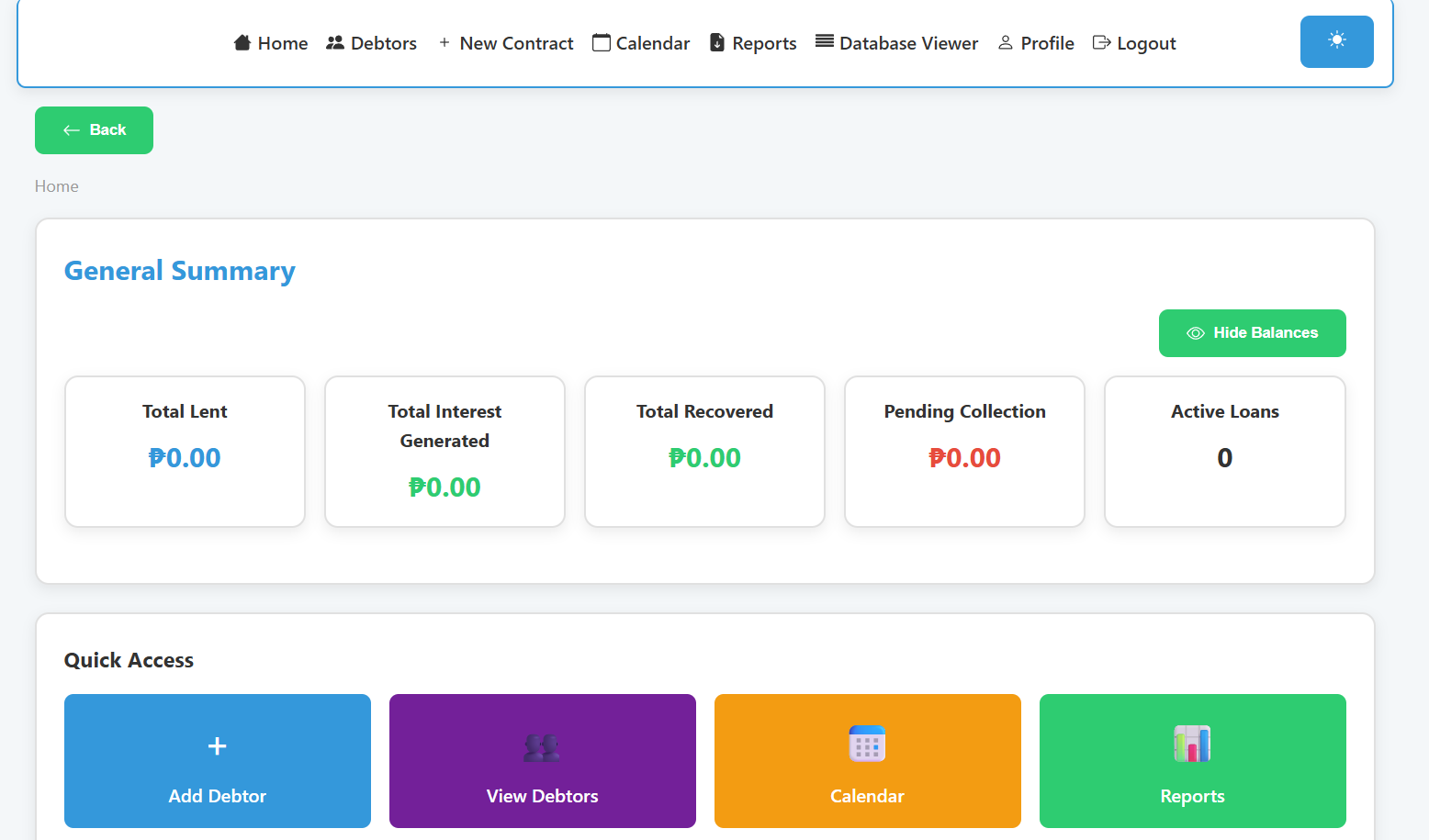
Task: Click the Total Interest Generated card
Action: click(444, 452)
